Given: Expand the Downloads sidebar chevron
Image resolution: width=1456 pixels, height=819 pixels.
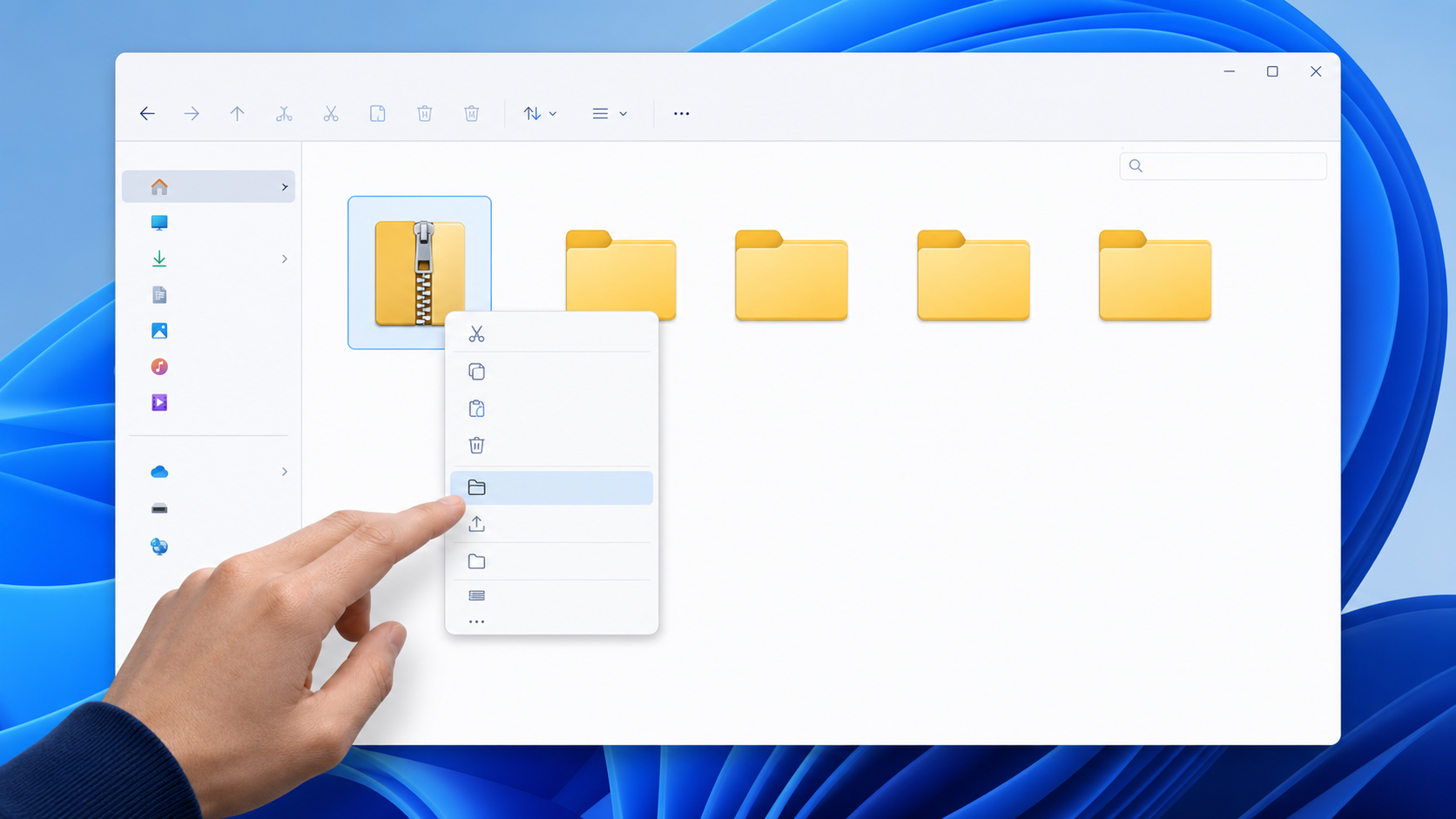Looking at the screenshot, I should tap(284, 258).
